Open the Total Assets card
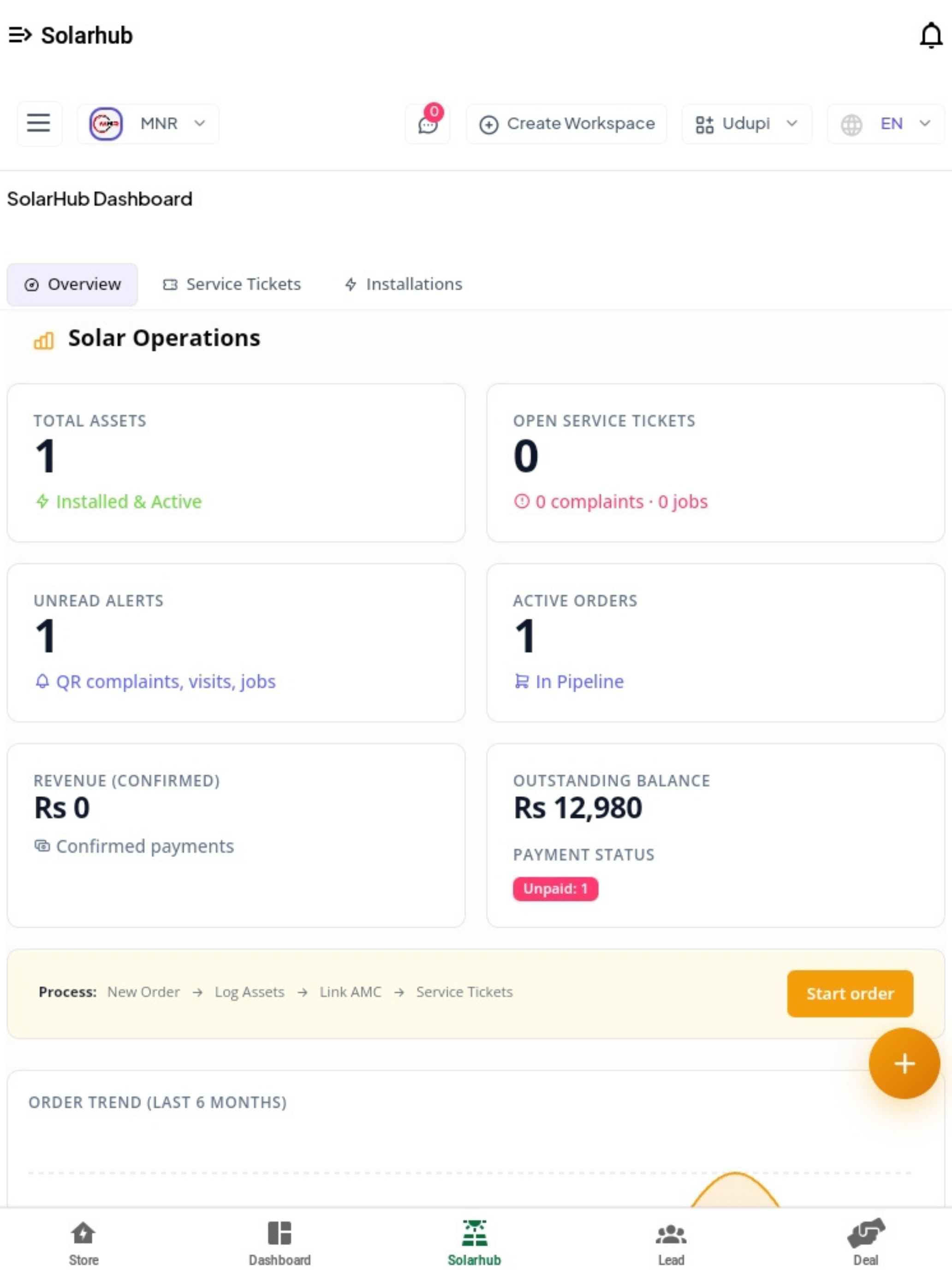The height and width of the screenshot is (1270, 952). point(236,463)
